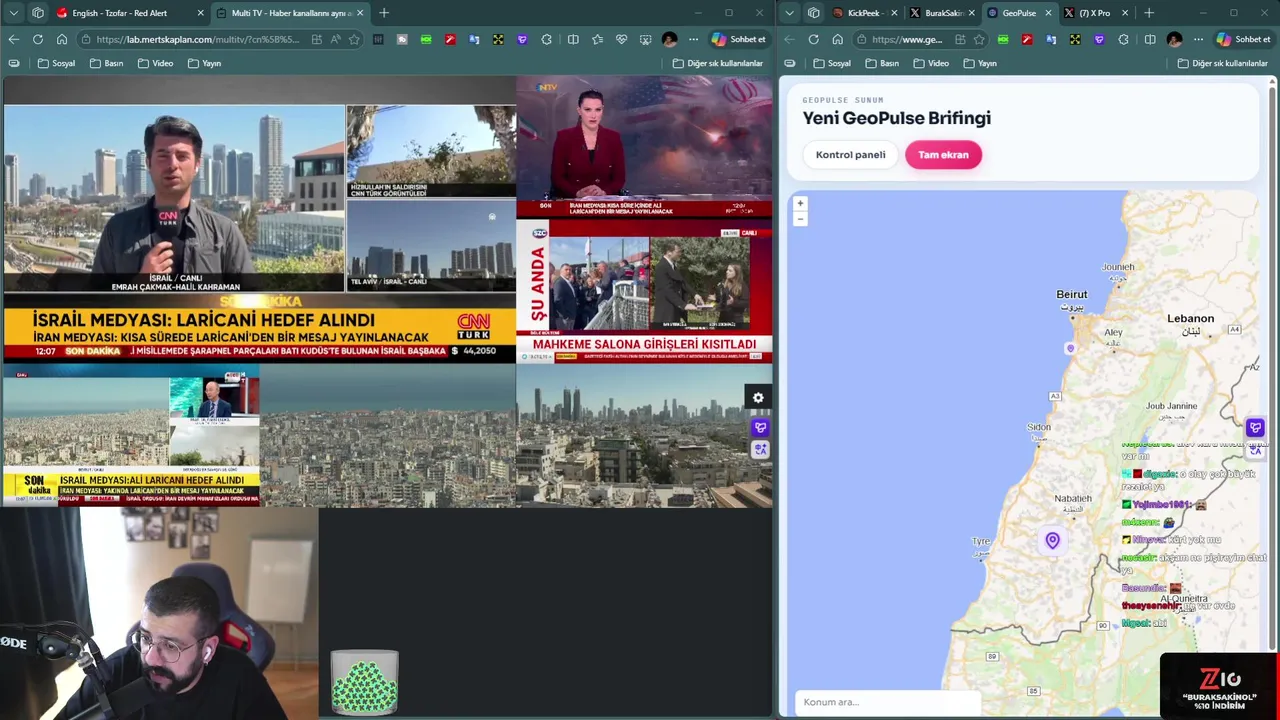Open Sohbet et Copilot in Multi TV window
Image resolution: width=1280 pixels, height=720 pixels.
(739, 39)
